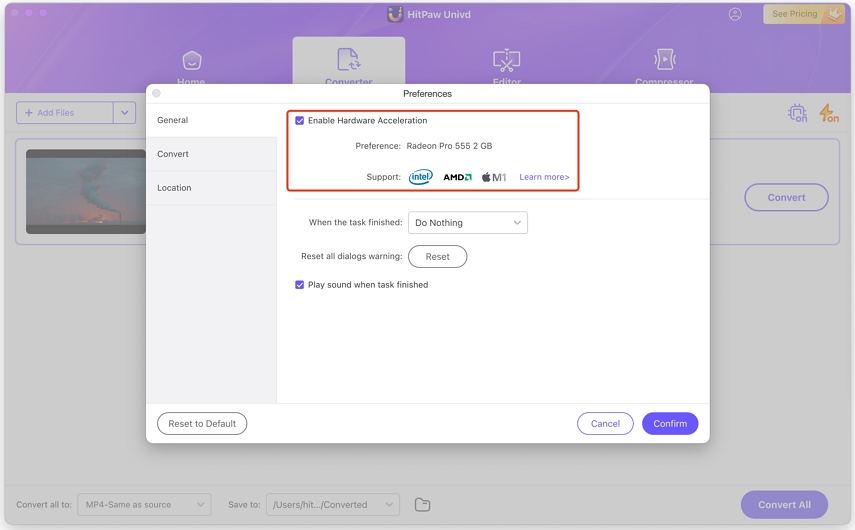Screen dimensions: 855x530
Task: Click the HitPaw Univd logo icon
Action: pyautogui.click(x=395, y=14)
